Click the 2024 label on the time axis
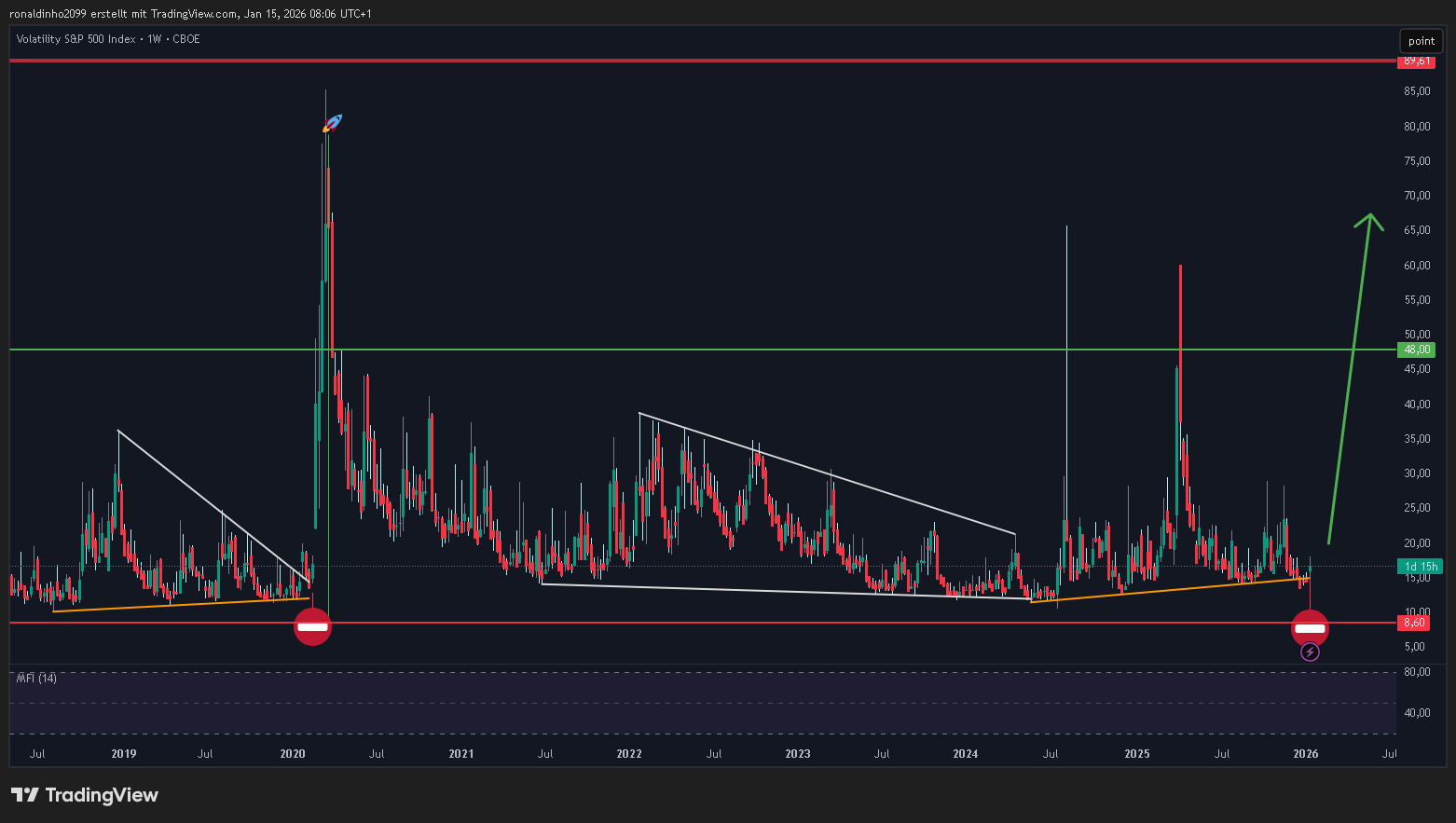 coord(966,754)
